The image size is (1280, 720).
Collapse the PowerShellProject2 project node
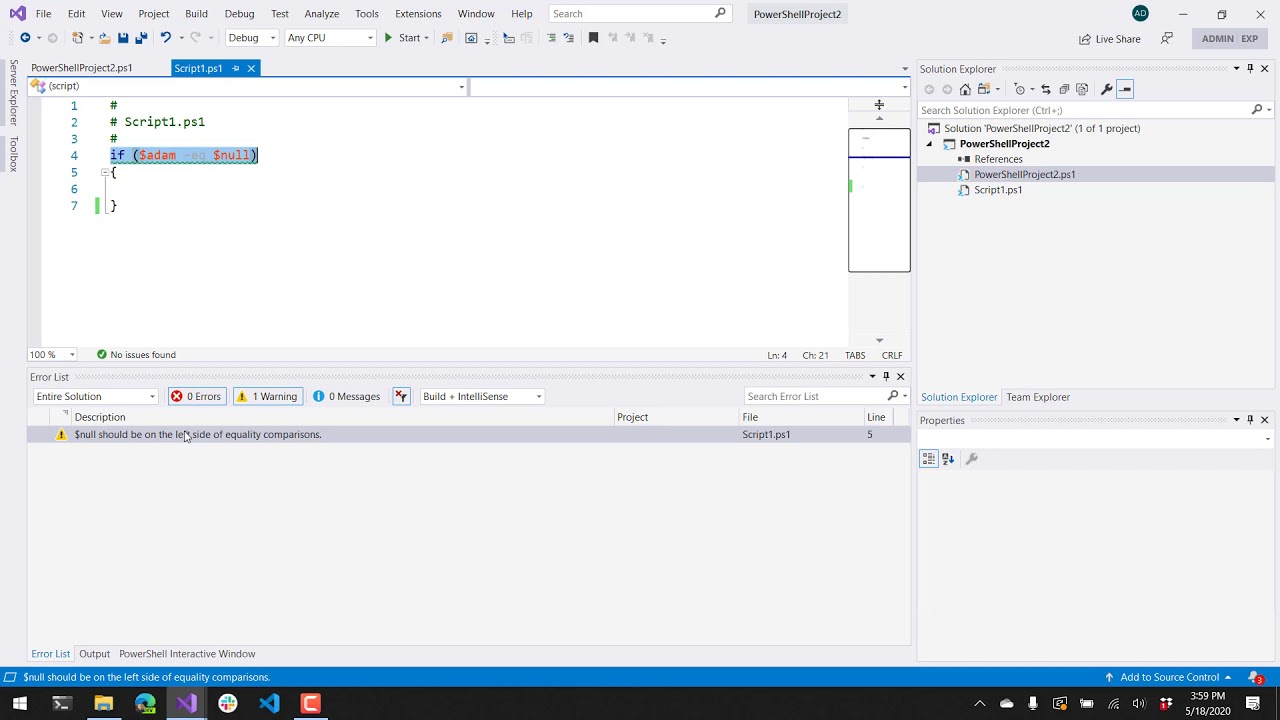(x=929, y=144)
